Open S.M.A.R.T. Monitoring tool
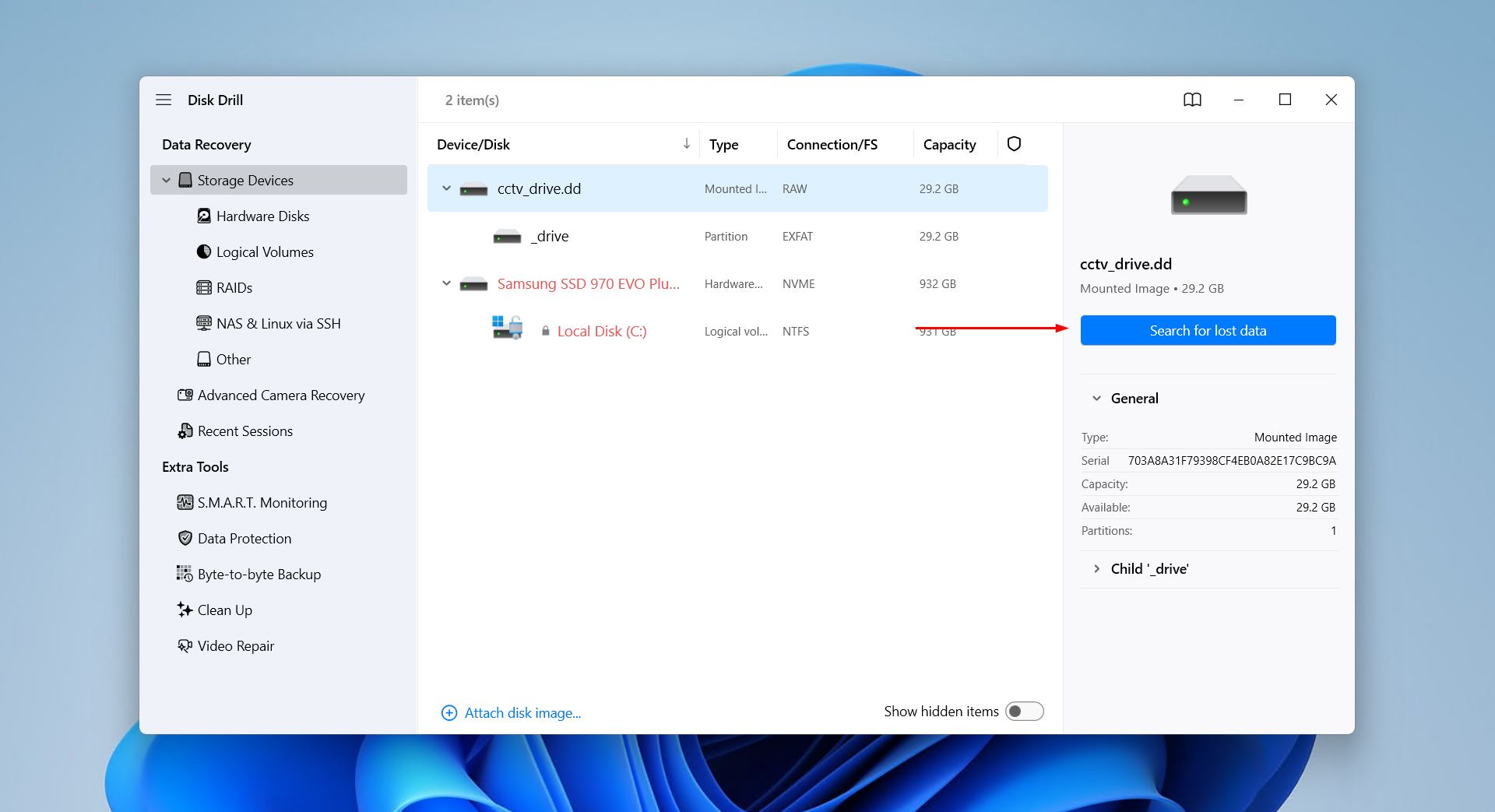The height and width of the screenshot is (812, 1495). (262, 502)
